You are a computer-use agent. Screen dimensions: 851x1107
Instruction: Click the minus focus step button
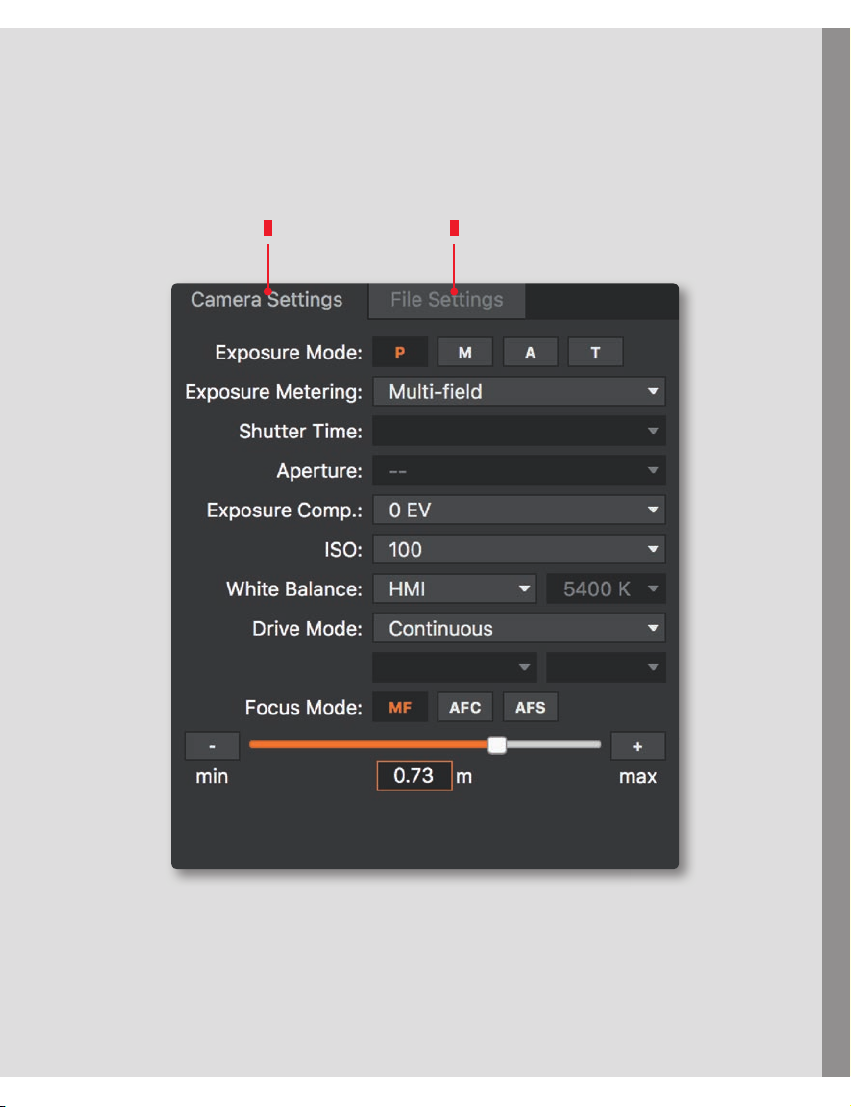[x=213, y=746]
